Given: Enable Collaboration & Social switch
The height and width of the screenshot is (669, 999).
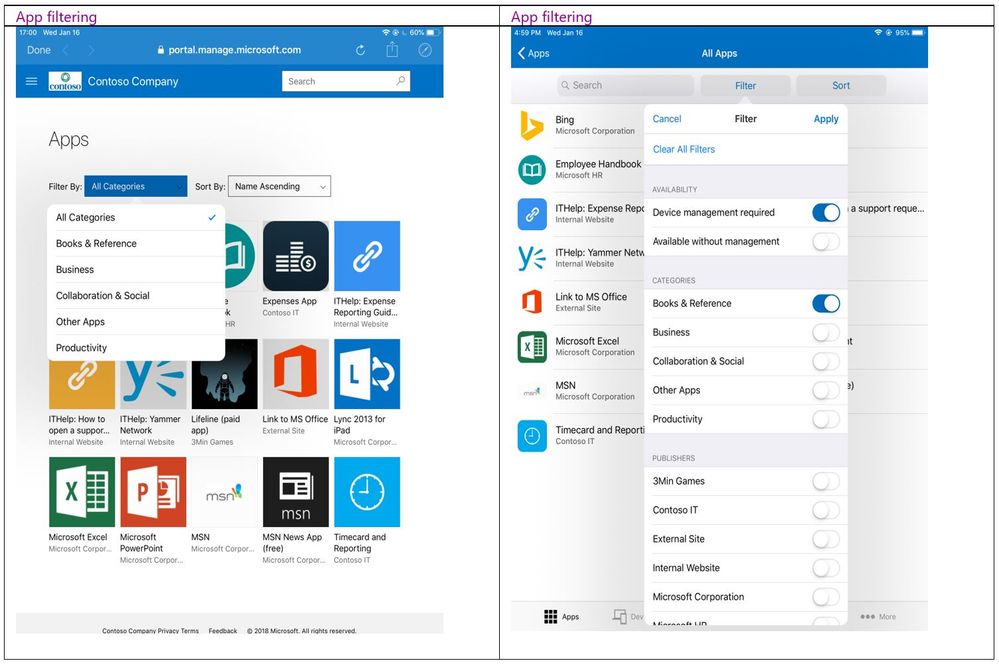Looking at the screenshot, I should tap(826, 361).
